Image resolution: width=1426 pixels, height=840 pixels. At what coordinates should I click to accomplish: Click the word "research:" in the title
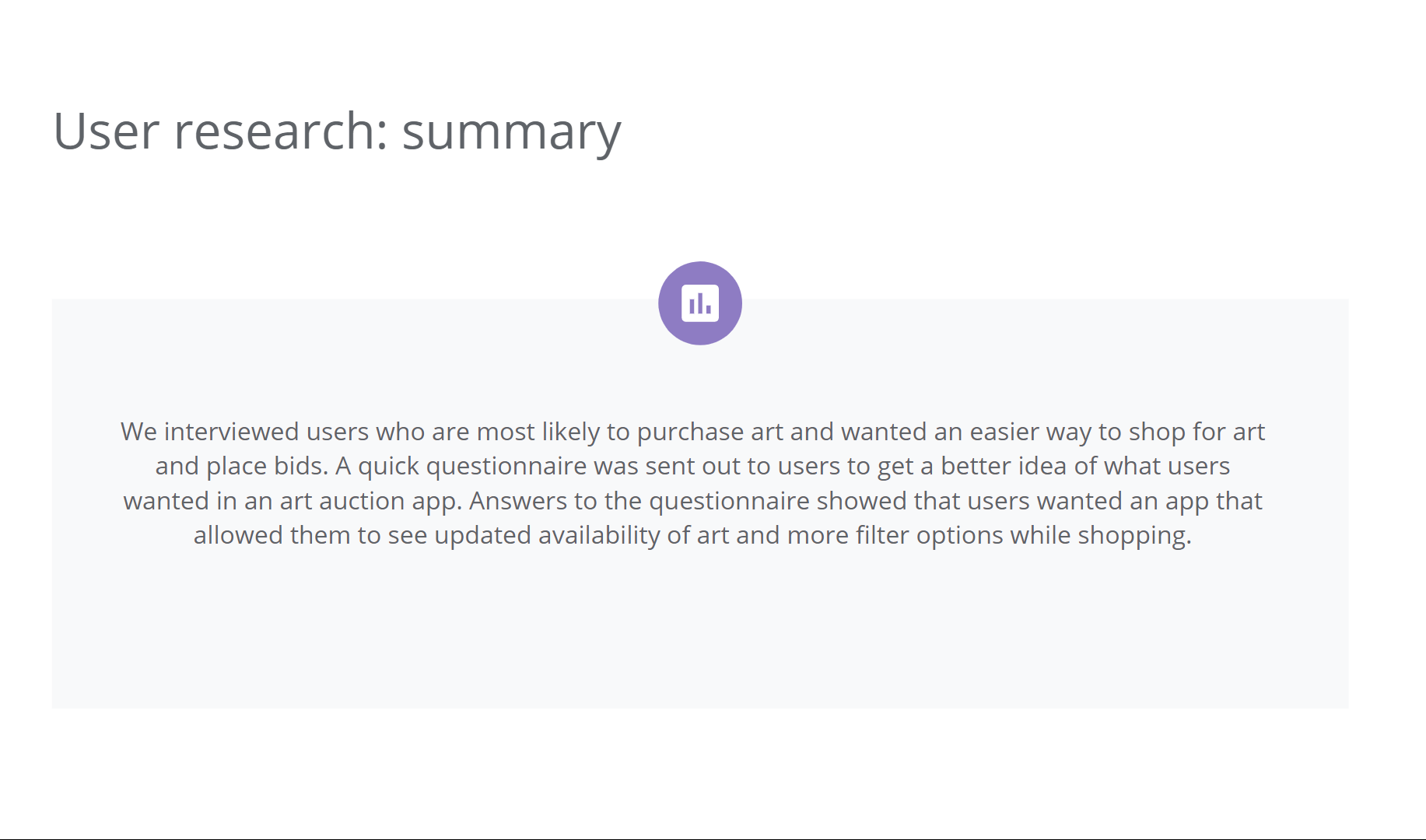coord(281,131)
